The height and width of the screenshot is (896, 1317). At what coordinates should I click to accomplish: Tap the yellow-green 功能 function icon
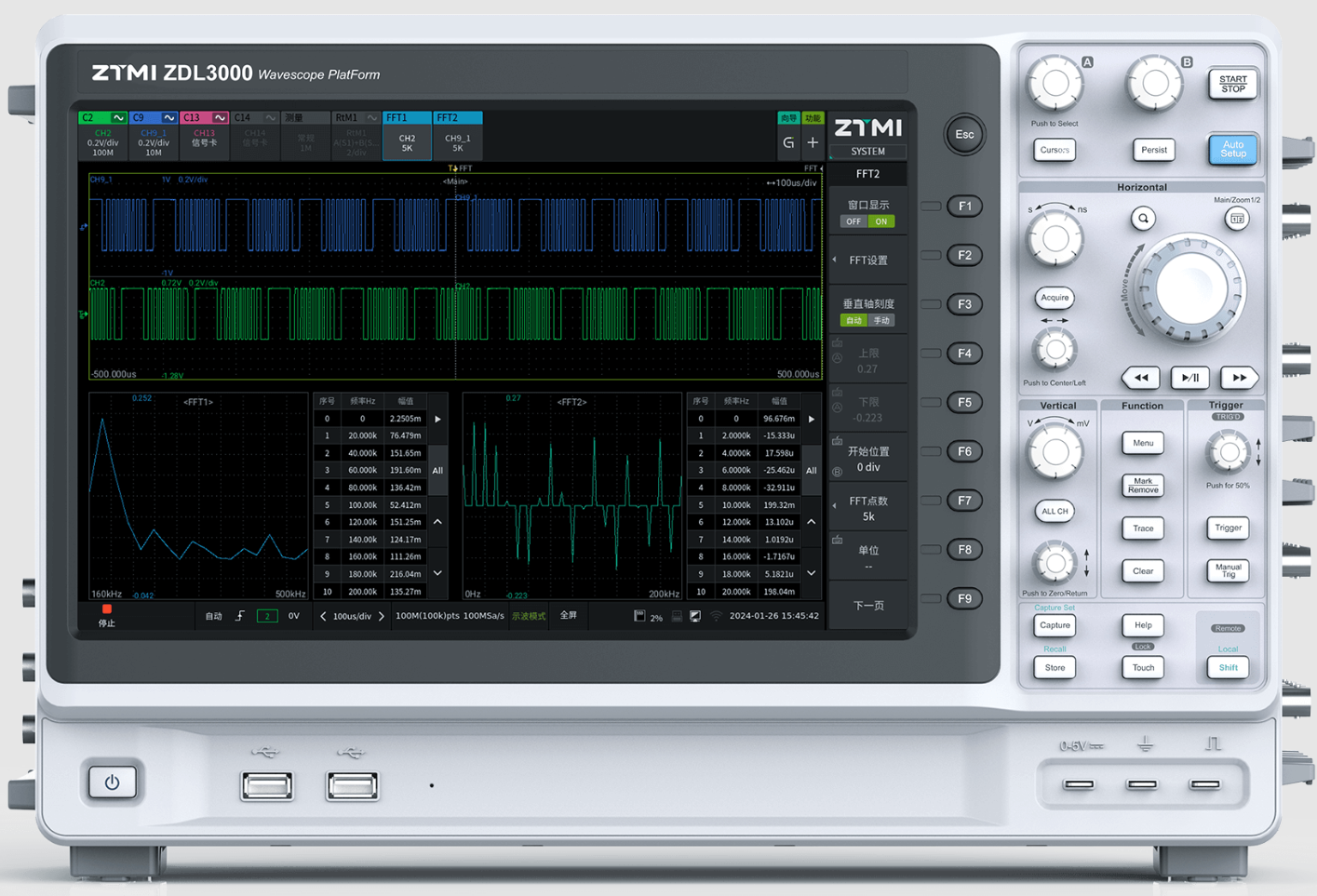click(813, 118)
